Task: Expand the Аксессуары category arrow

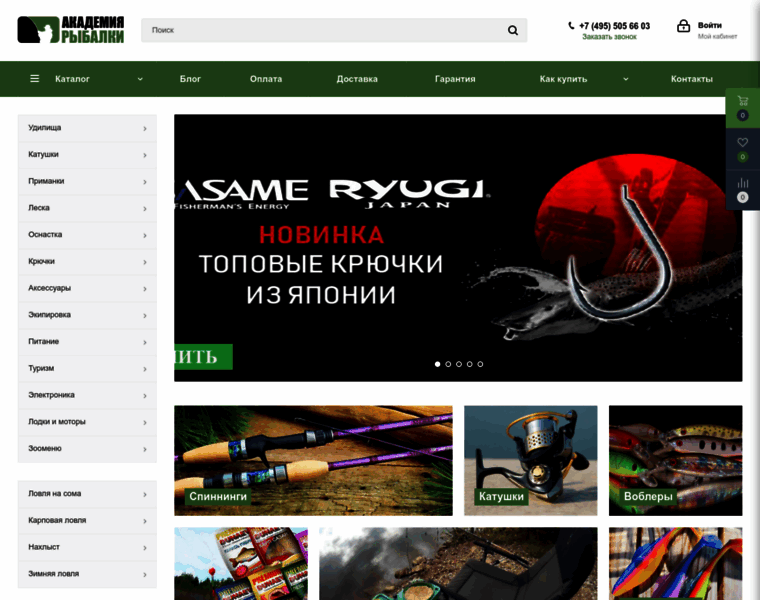Action: tap(145, 289)
